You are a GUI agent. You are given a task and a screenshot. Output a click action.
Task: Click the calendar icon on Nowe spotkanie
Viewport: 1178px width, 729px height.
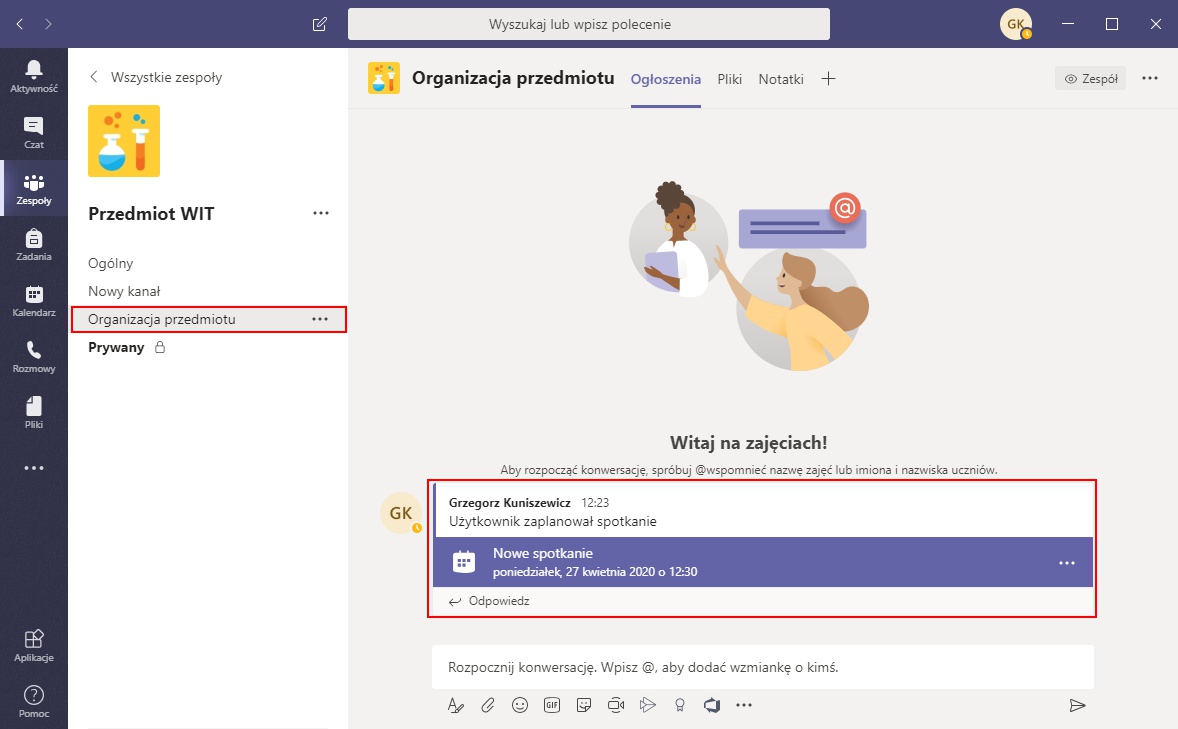464,562
